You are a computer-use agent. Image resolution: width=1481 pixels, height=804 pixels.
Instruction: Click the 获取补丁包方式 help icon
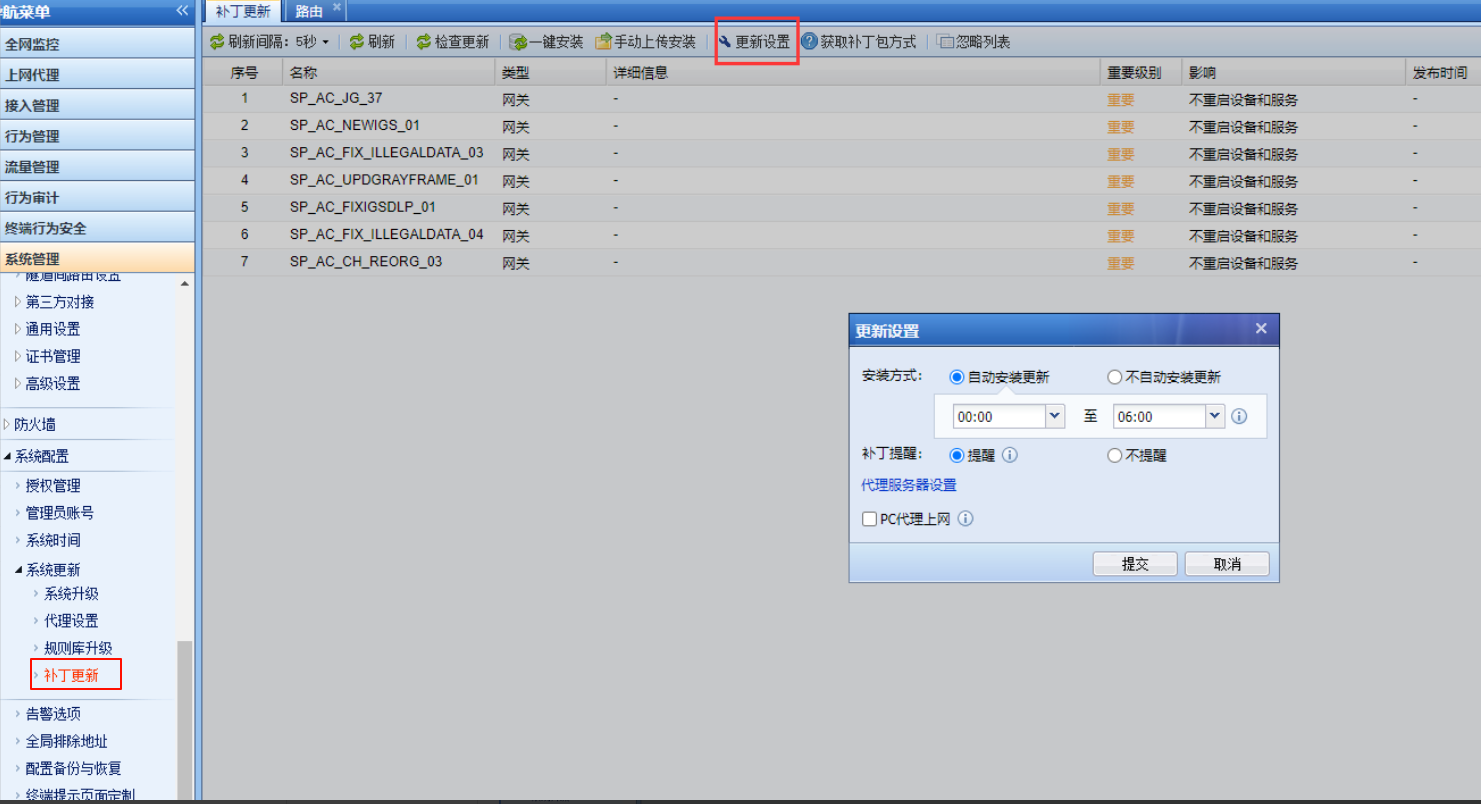tap(810, 42)
